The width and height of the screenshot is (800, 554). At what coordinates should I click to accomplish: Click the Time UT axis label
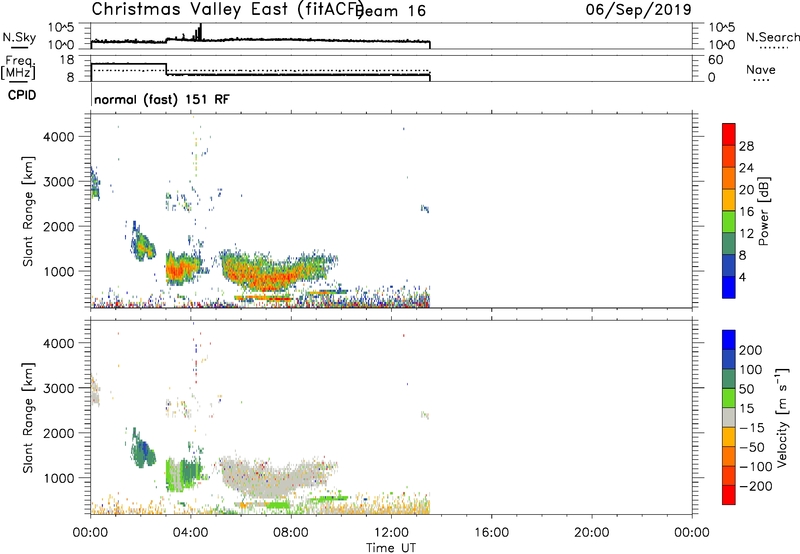pyautogui.click(x=391, y=548)
